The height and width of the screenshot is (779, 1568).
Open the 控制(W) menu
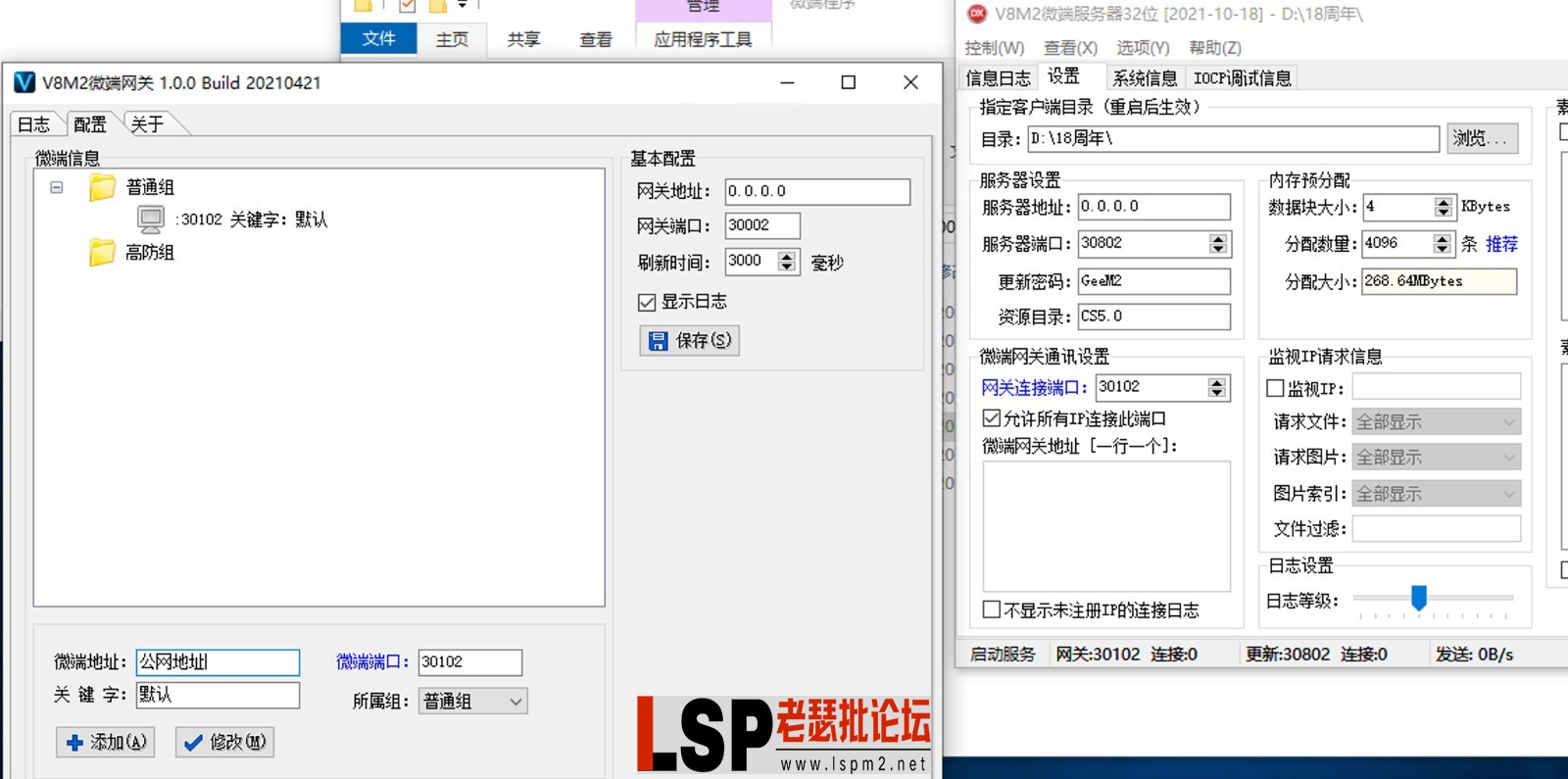tap(995, 47)
